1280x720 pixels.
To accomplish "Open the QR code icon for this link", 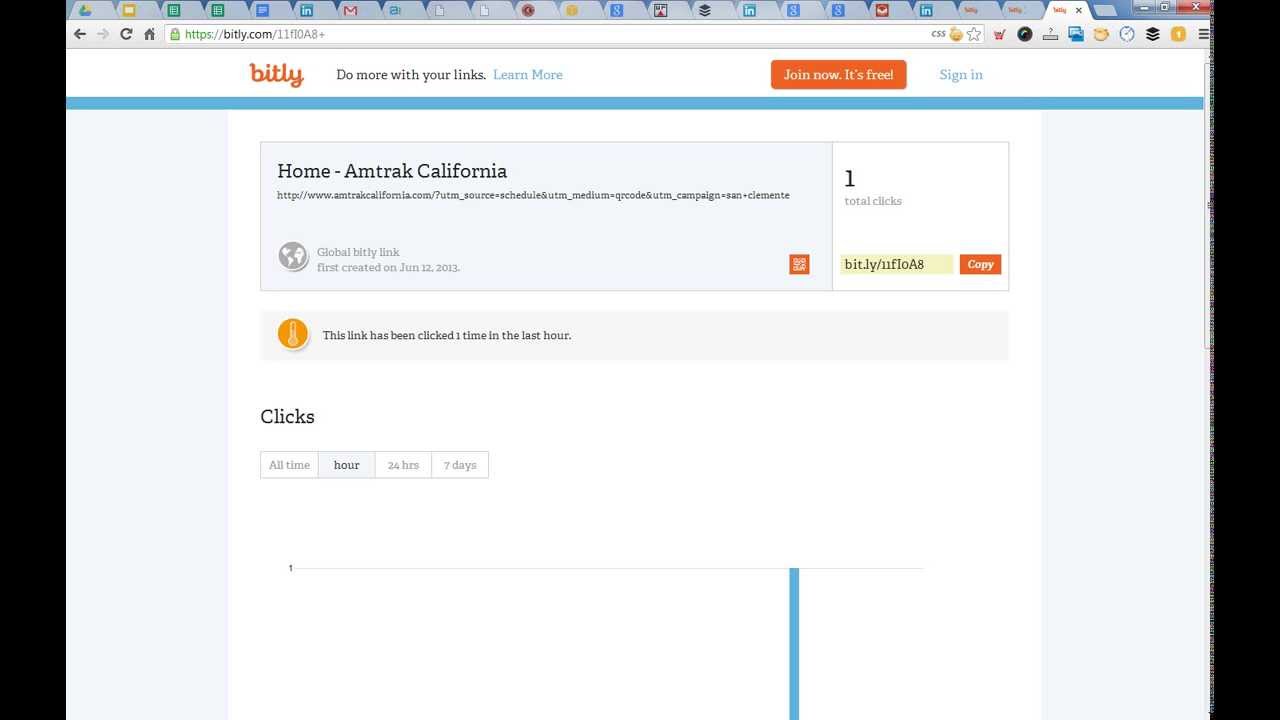I will click(x=799, y=264).
